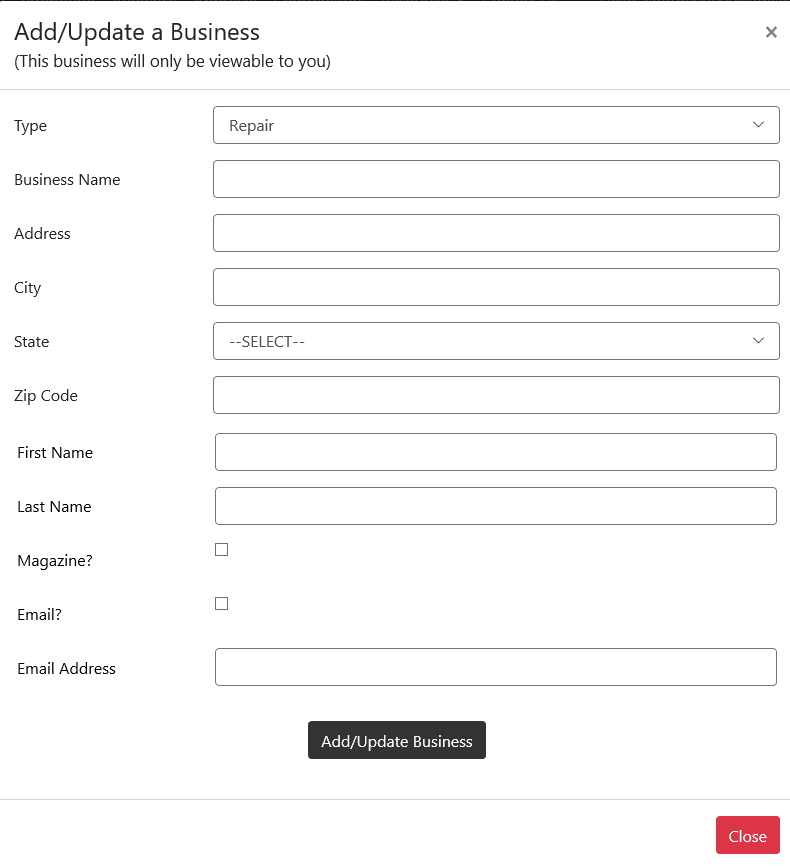This screenshot has width=790, height=867.
Task: Place cursor in the Last Name field
Action: click(x=495, y=505)
